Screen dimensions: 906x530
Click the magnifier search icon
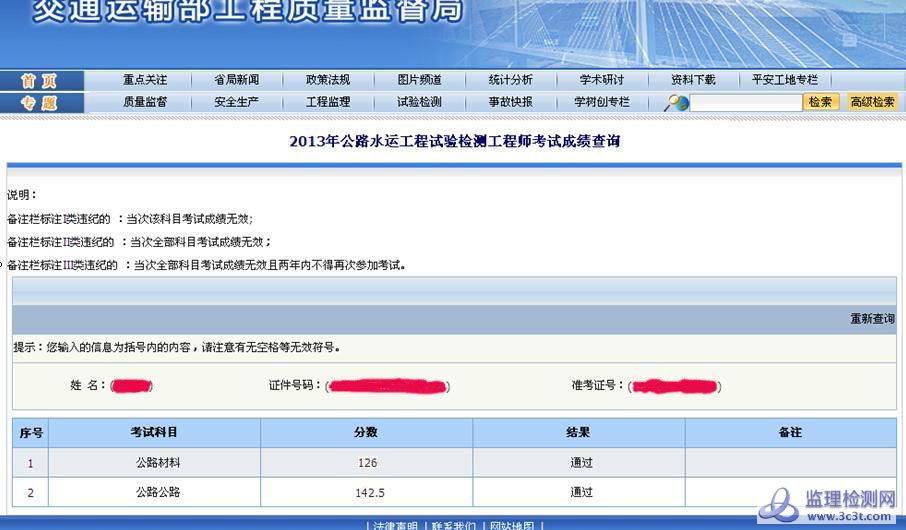(x=677, y=102)
